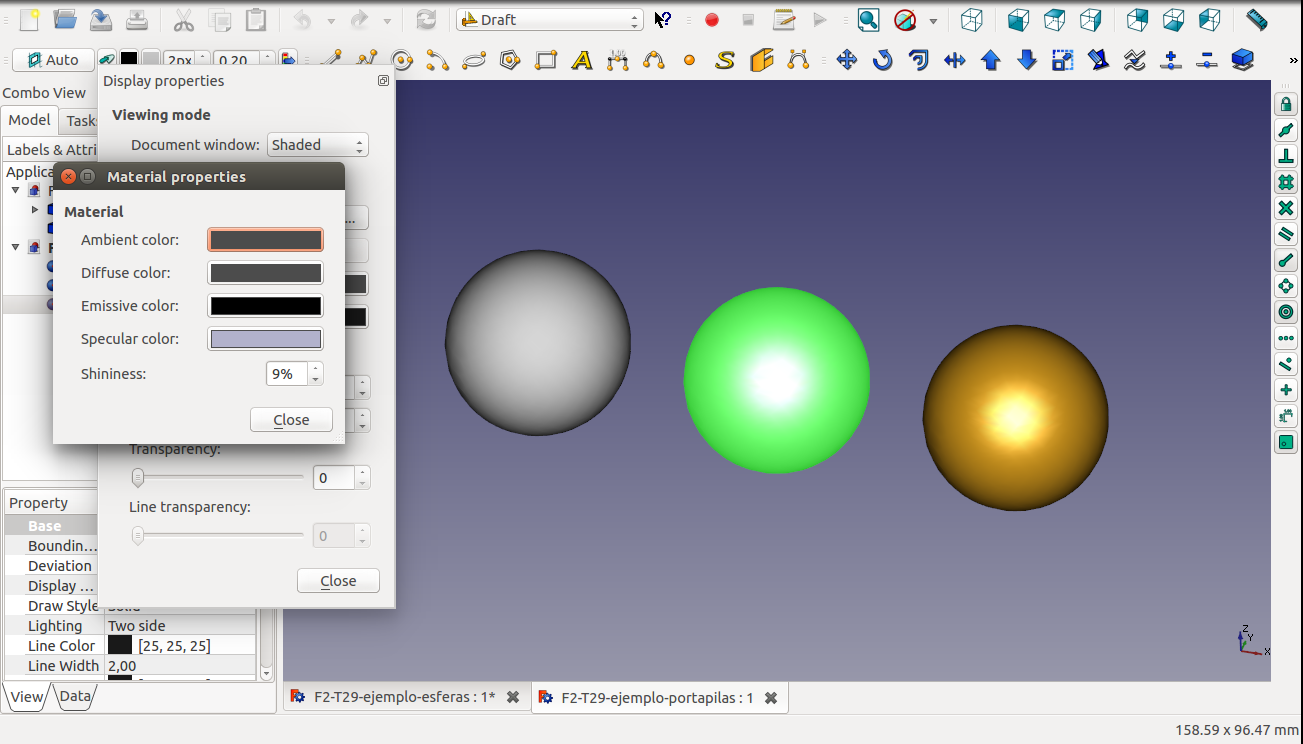Close the Material properties dialog with Close

pyautogui.click(x=291, y=420)
